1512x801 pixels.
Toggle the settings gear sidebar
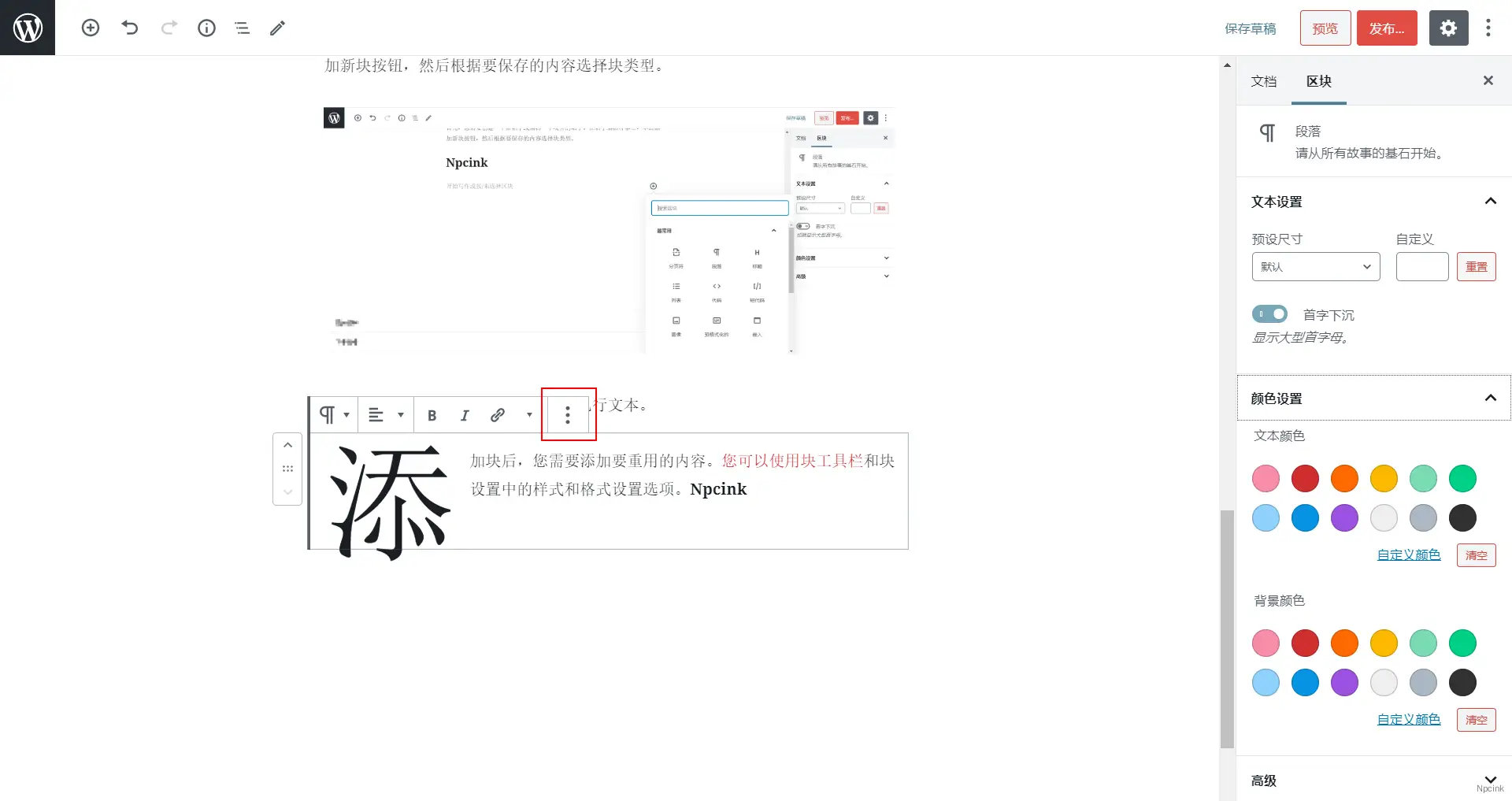coord(1448,28)
